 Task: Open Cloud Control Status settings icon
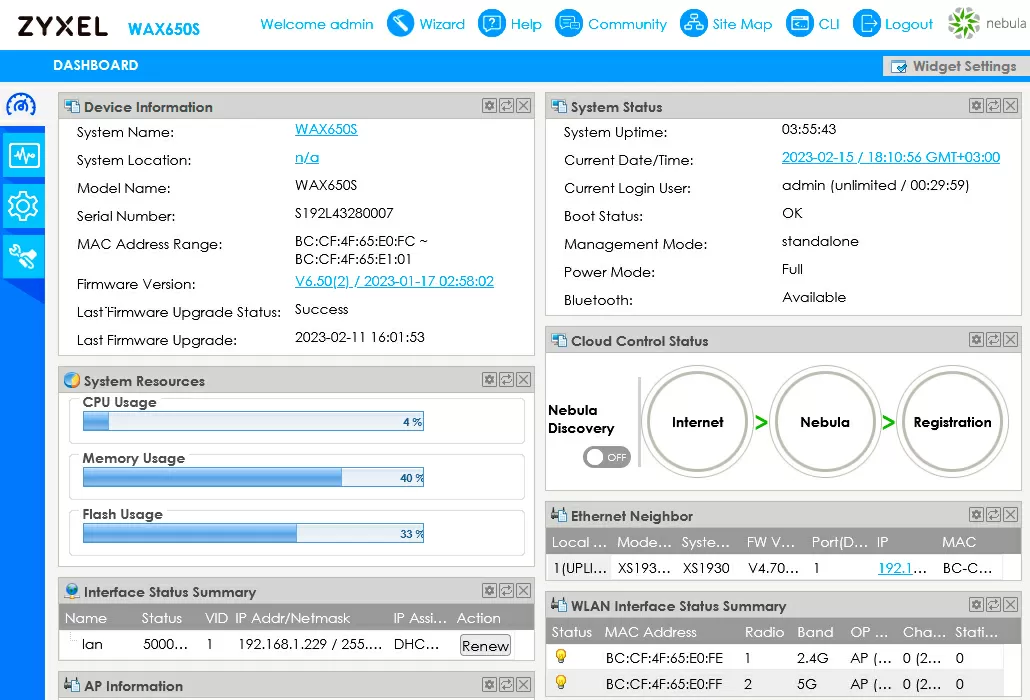[977, 339]
